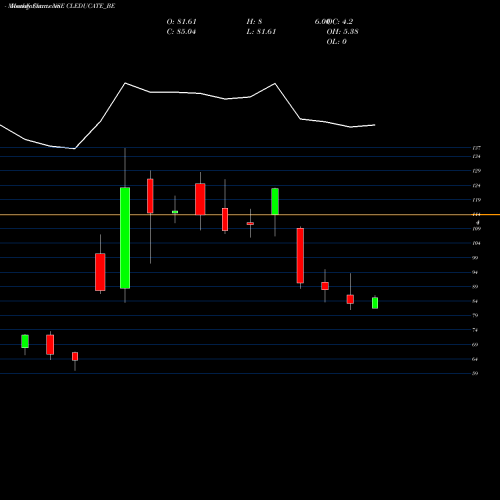Select the close value C: 85.04

[181, 32]
